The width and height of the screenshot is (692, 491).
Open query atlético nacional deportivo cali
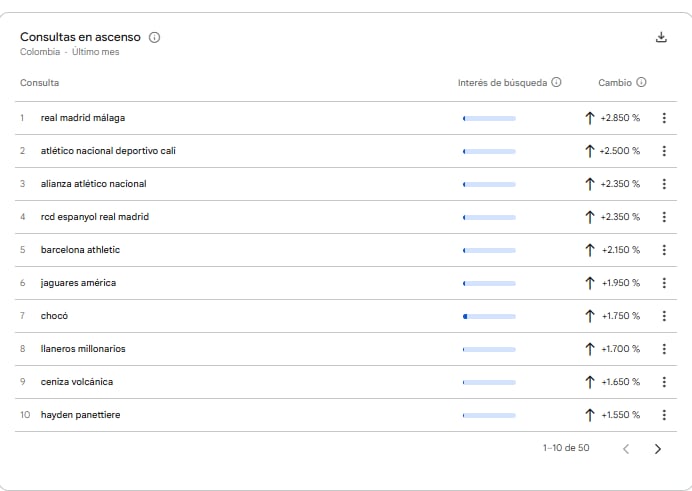pyautogui.click(x=108, y=151)
